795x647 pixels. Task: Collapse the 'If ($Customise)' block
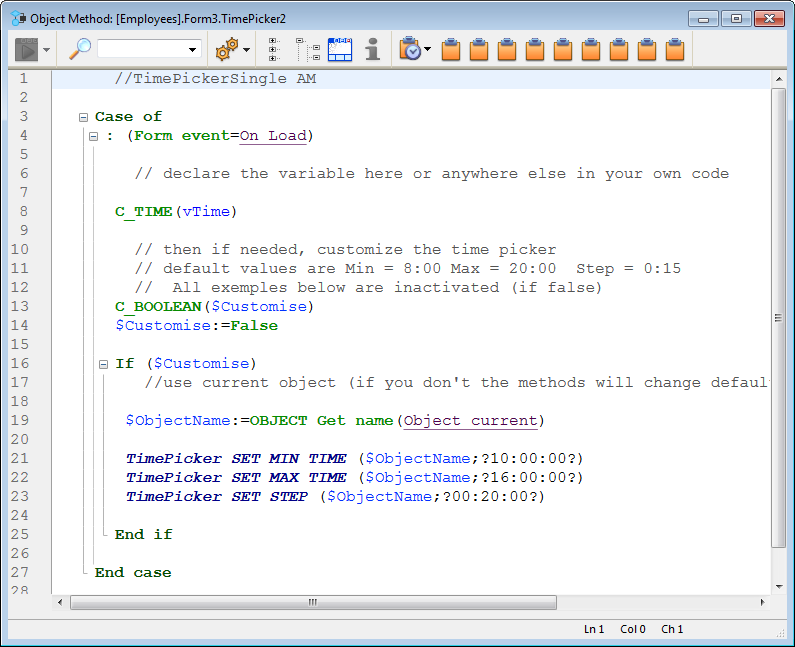point(103,364)
